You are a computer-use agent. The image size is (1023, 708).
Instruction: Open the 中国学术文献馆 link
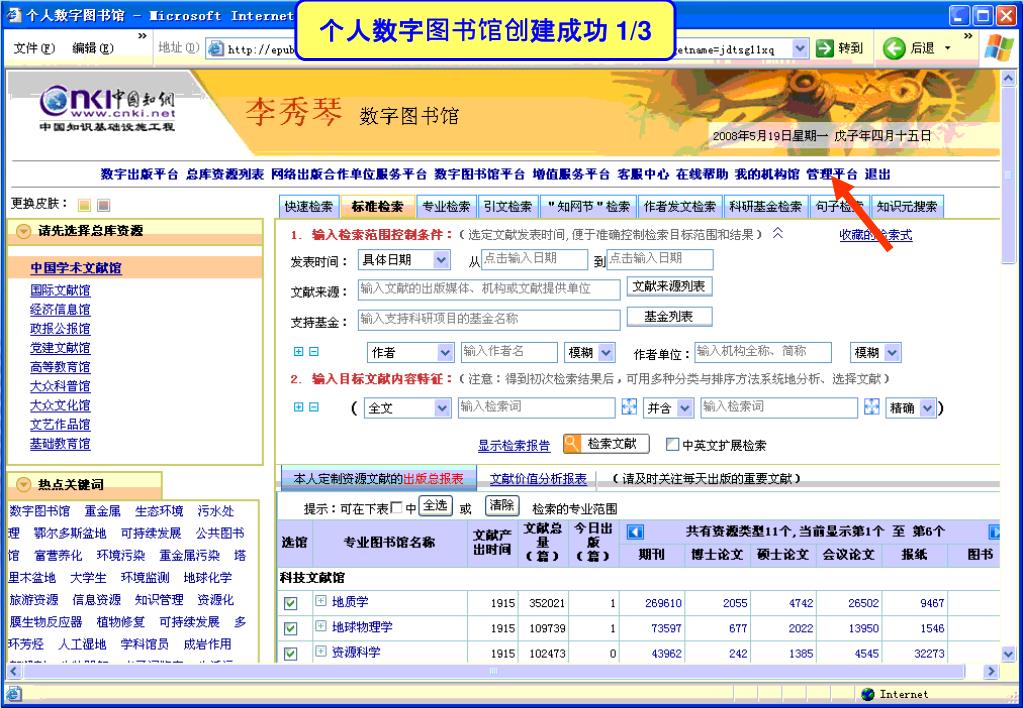pos(76,268)
